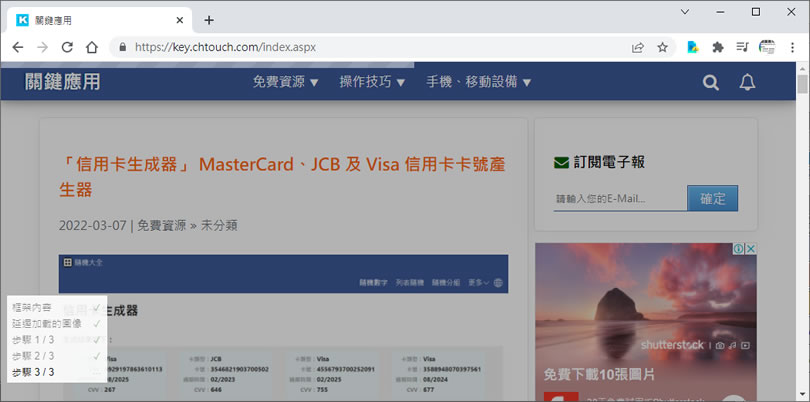Open the Chrome three-dot menu
The width and height of the screenshot is (810, 402).
point(792,47)
